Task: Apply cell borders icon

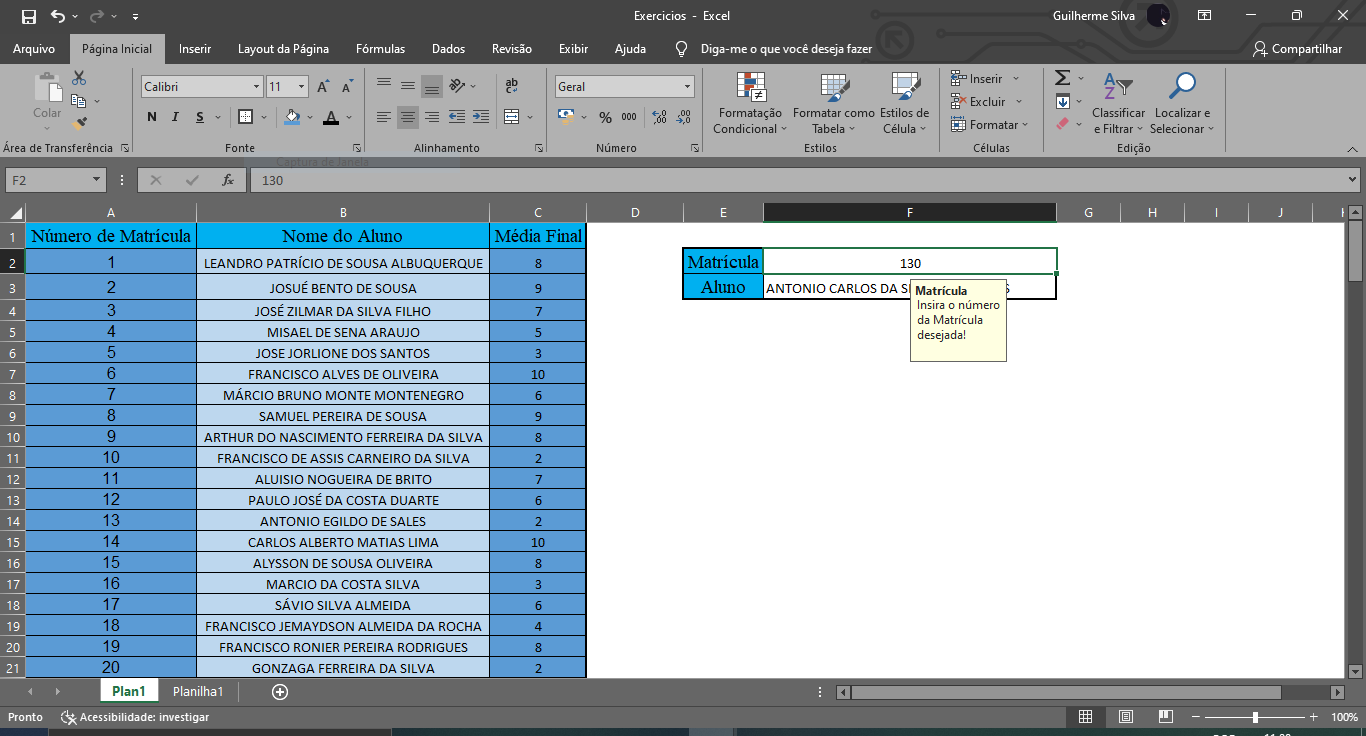Action: click(245, 117)
